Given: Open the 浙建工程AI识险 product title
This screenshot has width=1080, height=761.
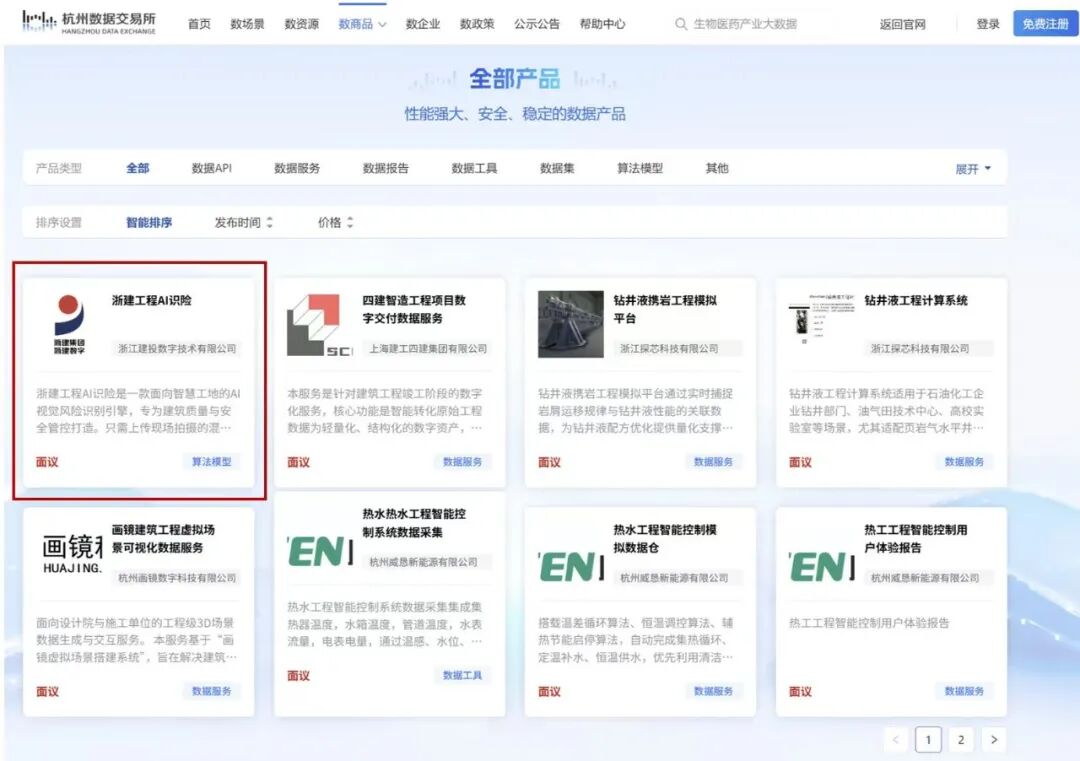Looking at the screenshot, I should point(152,300).
